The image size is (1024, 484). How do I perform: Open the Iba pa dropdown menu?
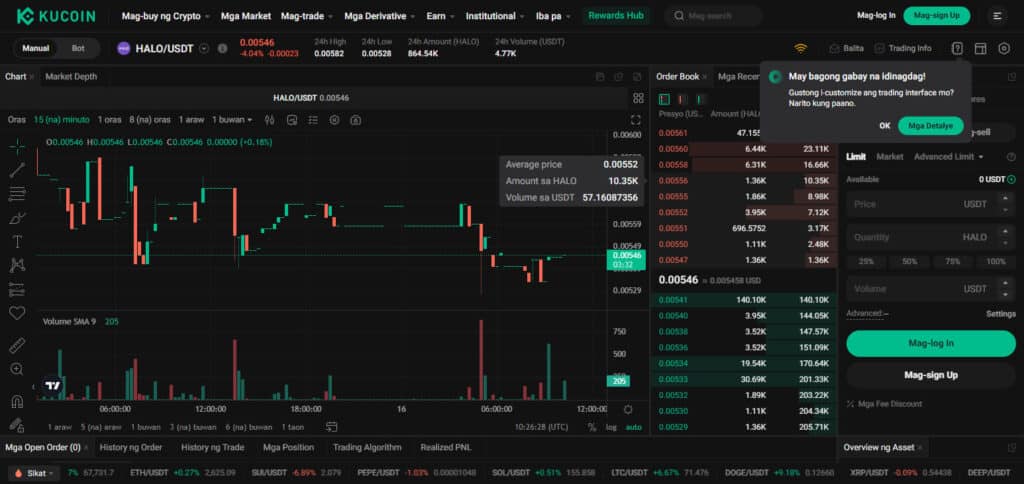tap(553, 16)
